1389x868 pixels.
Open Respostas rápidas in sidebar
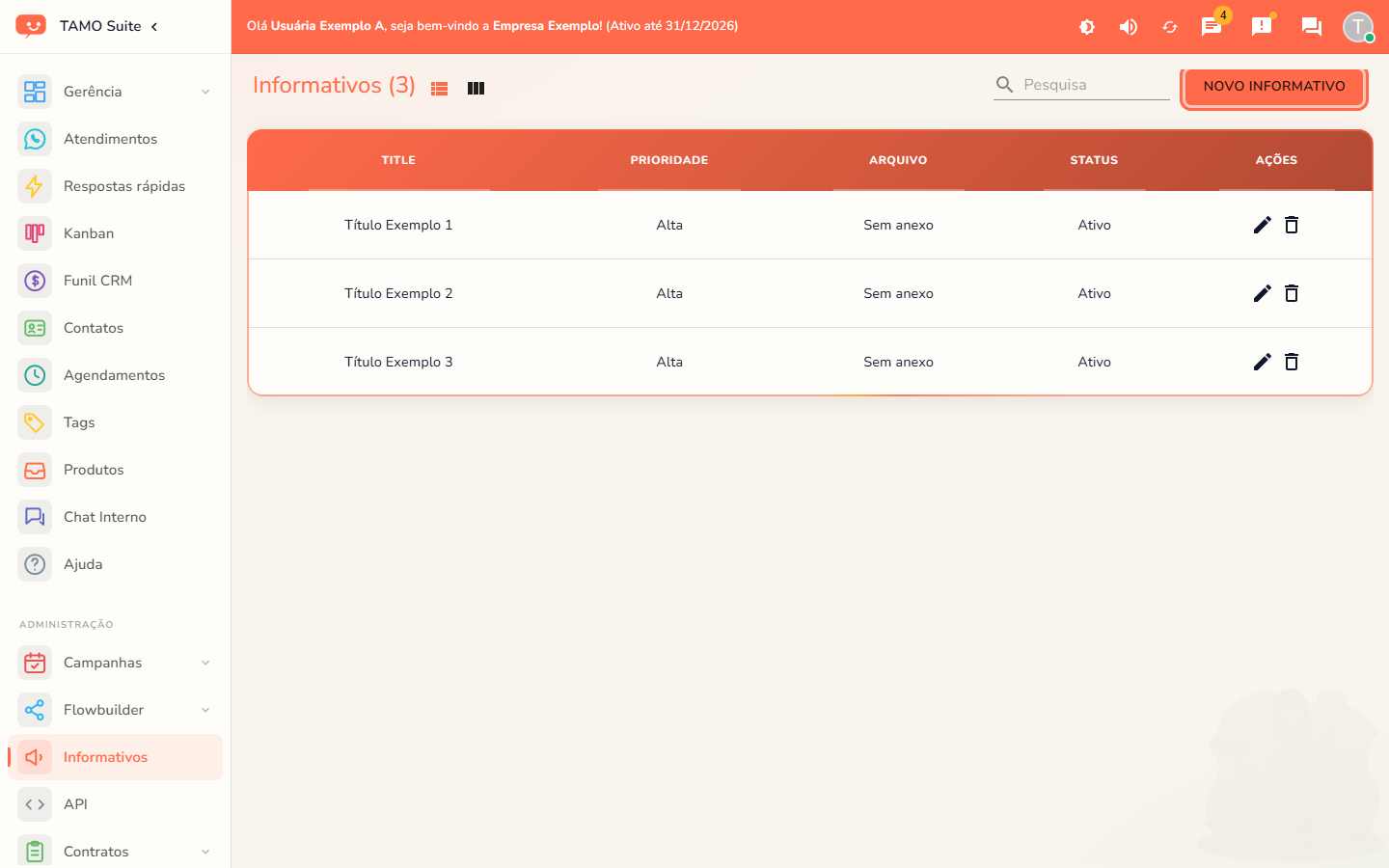click(x=115, y=186)
